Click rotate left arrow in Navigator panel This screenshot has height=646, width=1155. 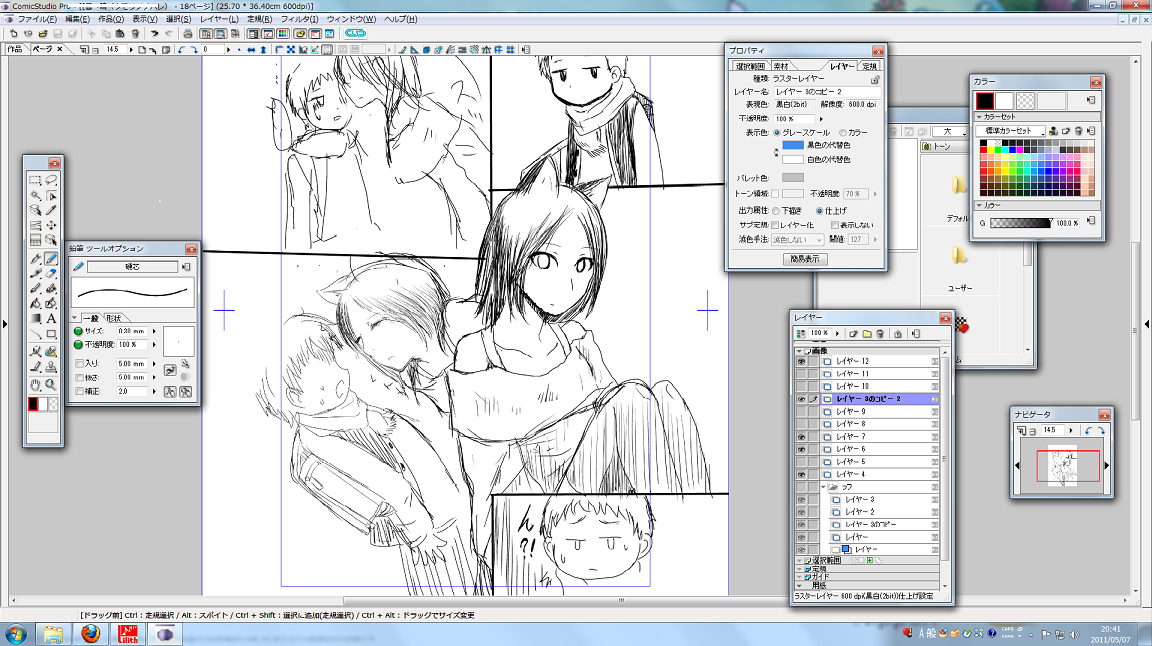point(1088,430)
